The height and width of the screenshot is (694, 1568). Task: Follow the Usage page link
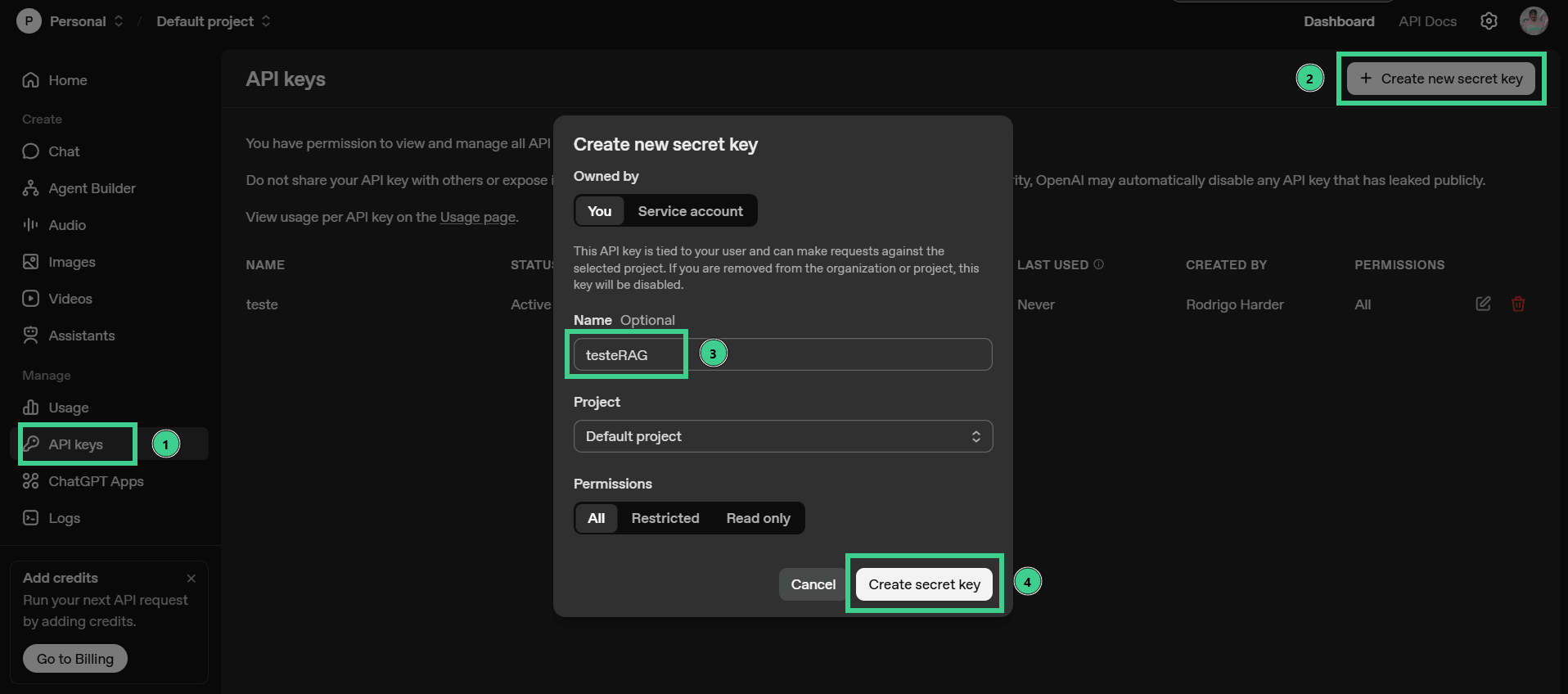click(x=478, y=217)
